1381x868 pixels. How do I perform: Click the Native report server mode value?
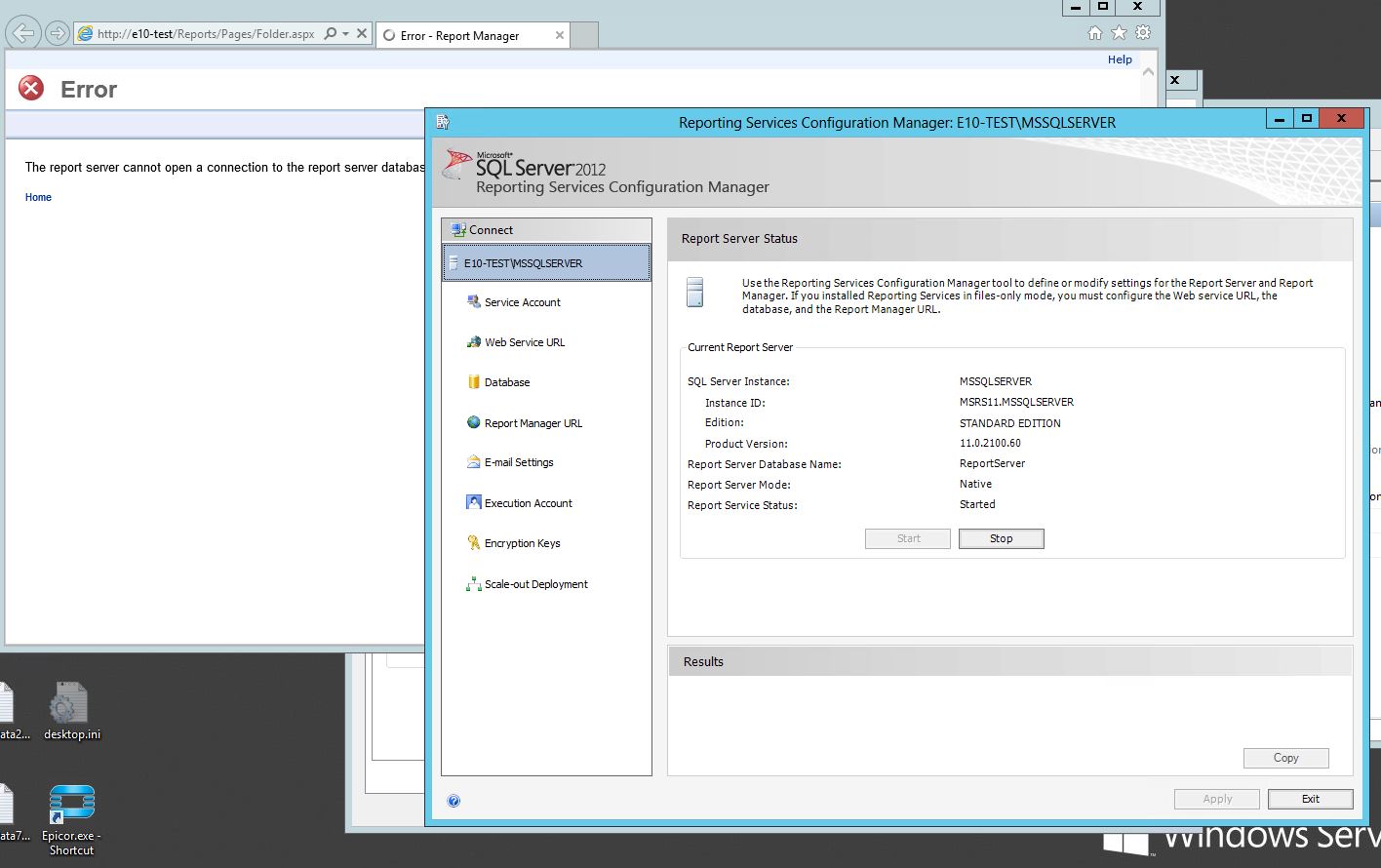tap(975, 484)
